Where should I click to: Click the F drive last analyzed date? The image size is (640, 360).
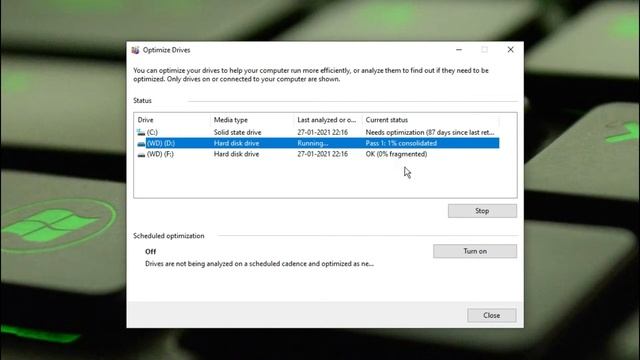click(x=322, y=154)
